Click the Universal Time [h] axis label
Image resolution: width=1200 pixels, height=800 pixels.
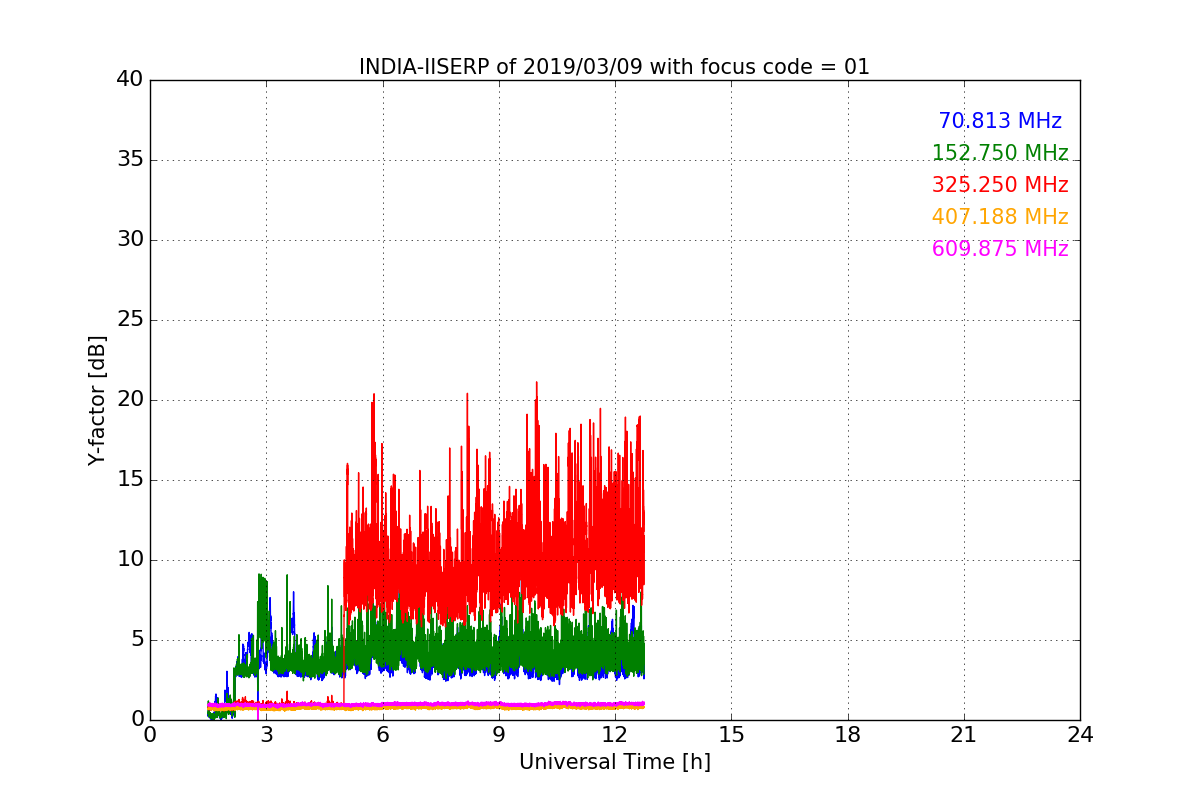614,762
